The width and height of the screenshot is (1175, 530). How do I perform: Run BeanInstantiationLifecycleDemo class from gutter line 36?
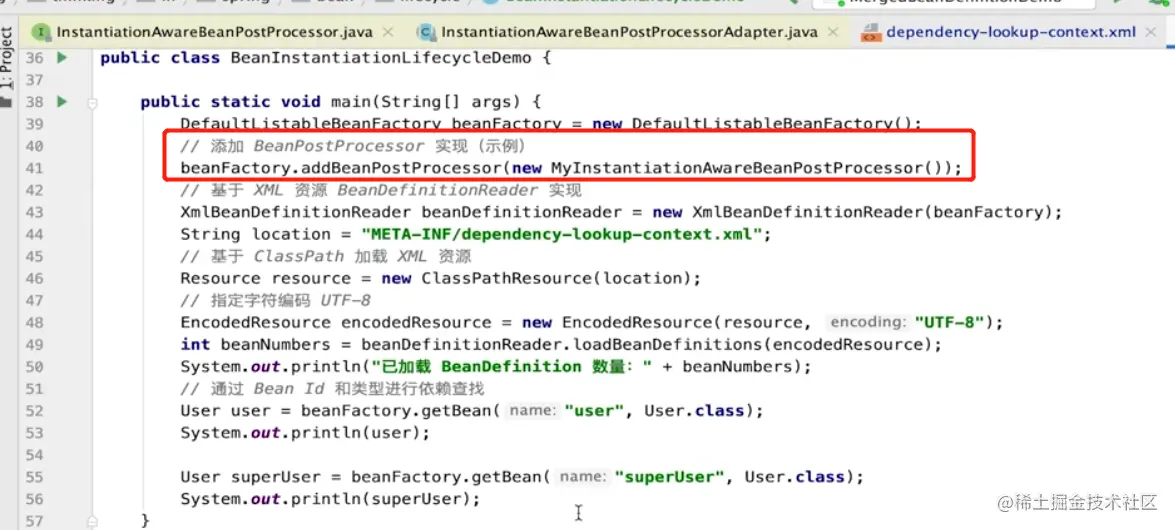(62, 57)
